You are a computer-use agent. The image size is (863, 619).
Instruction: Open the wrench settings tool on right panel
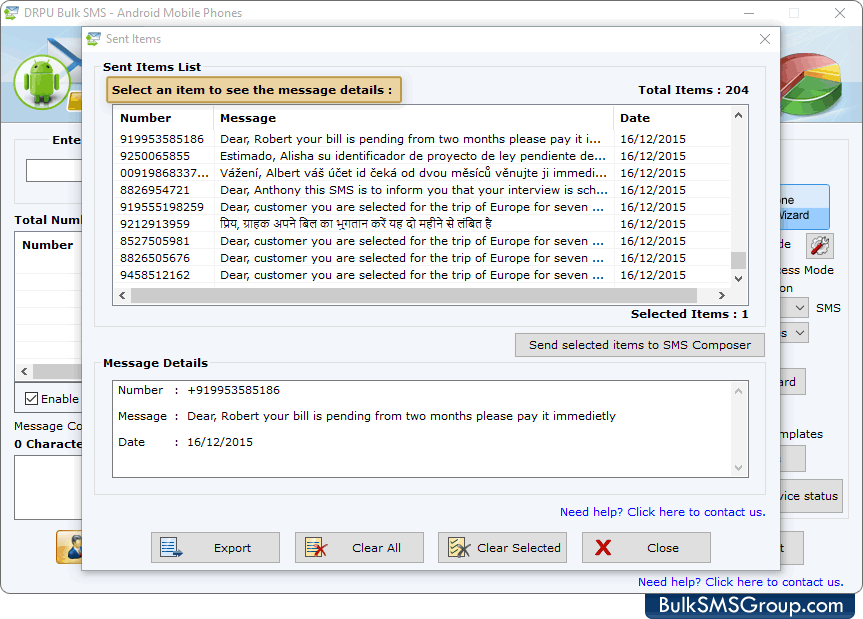pyautogui.click(x=822, y=246)
